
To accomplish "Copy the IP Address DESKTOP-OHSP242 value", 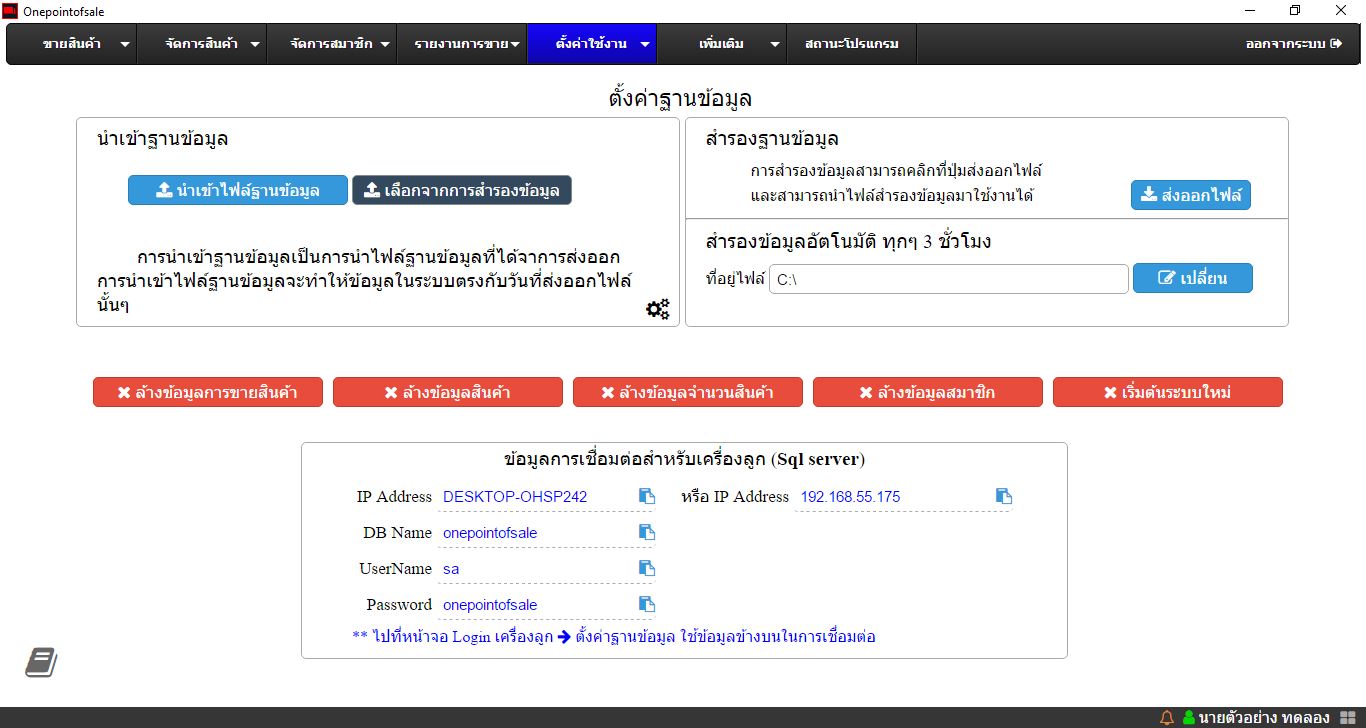I will click(x=647, y=497).
